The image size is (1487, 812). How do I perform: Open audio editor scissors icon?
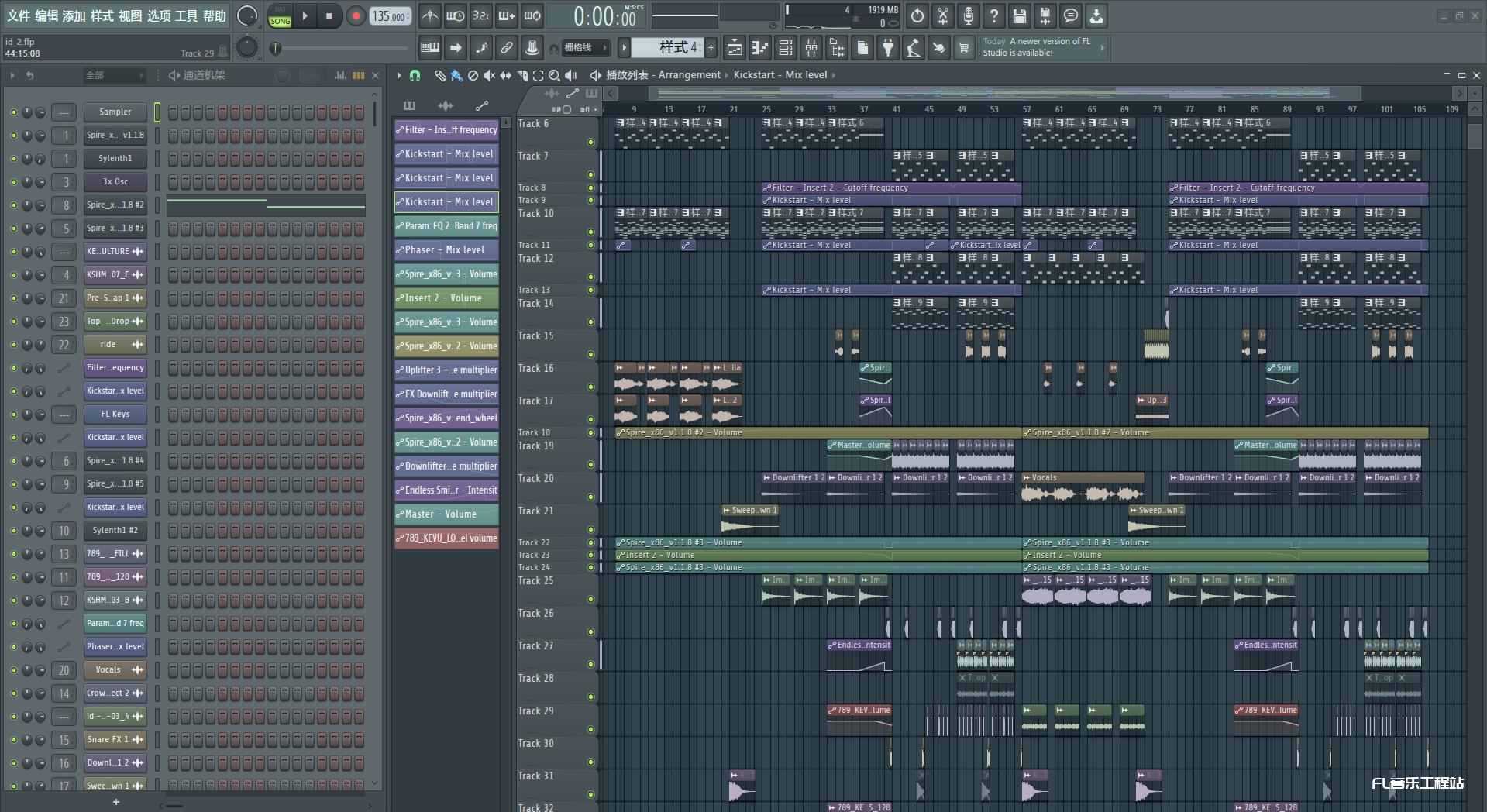[x=943, y=15]
